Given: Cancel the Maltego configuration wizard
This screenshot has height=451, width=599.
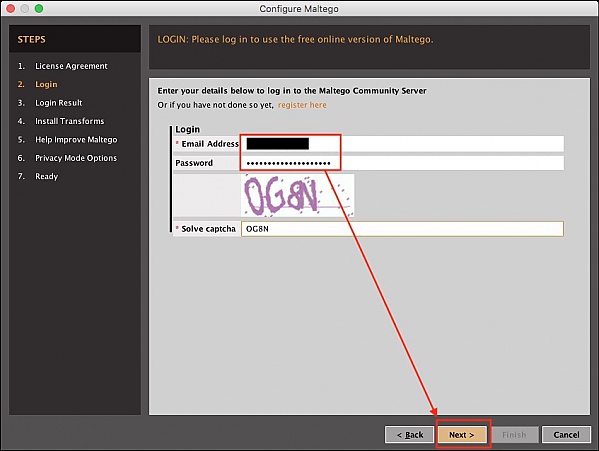Looking at the screenshot, I should [566, 435].
